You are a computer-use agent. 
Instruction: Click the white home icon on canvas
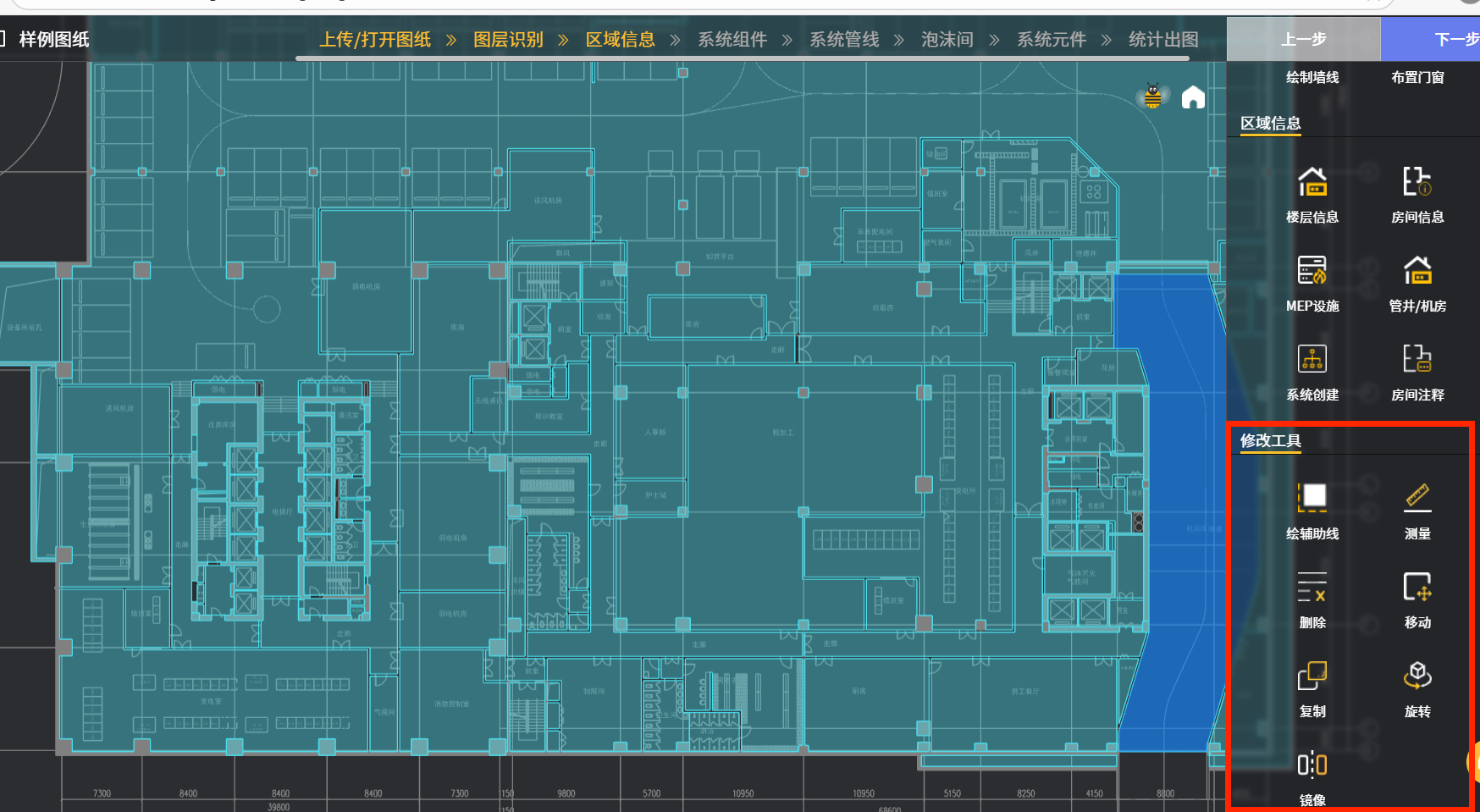1193,97
